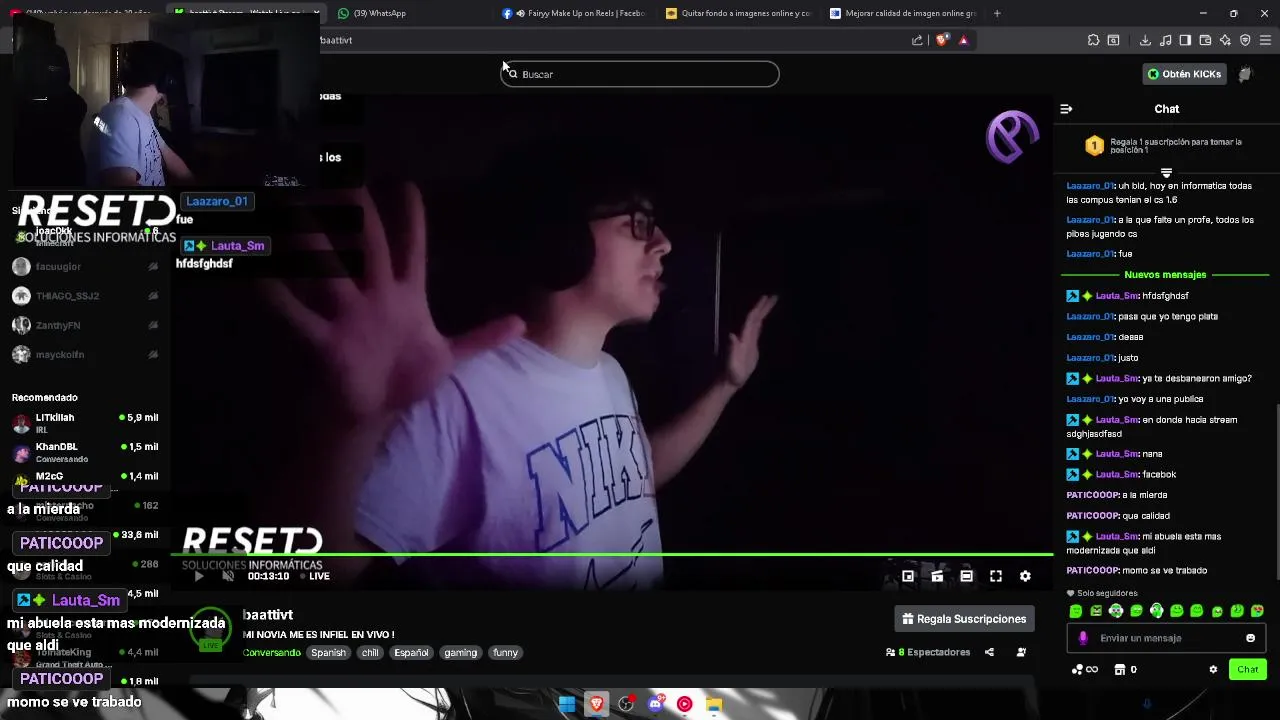Click the share page icon in address bar

tap(917, 40)
